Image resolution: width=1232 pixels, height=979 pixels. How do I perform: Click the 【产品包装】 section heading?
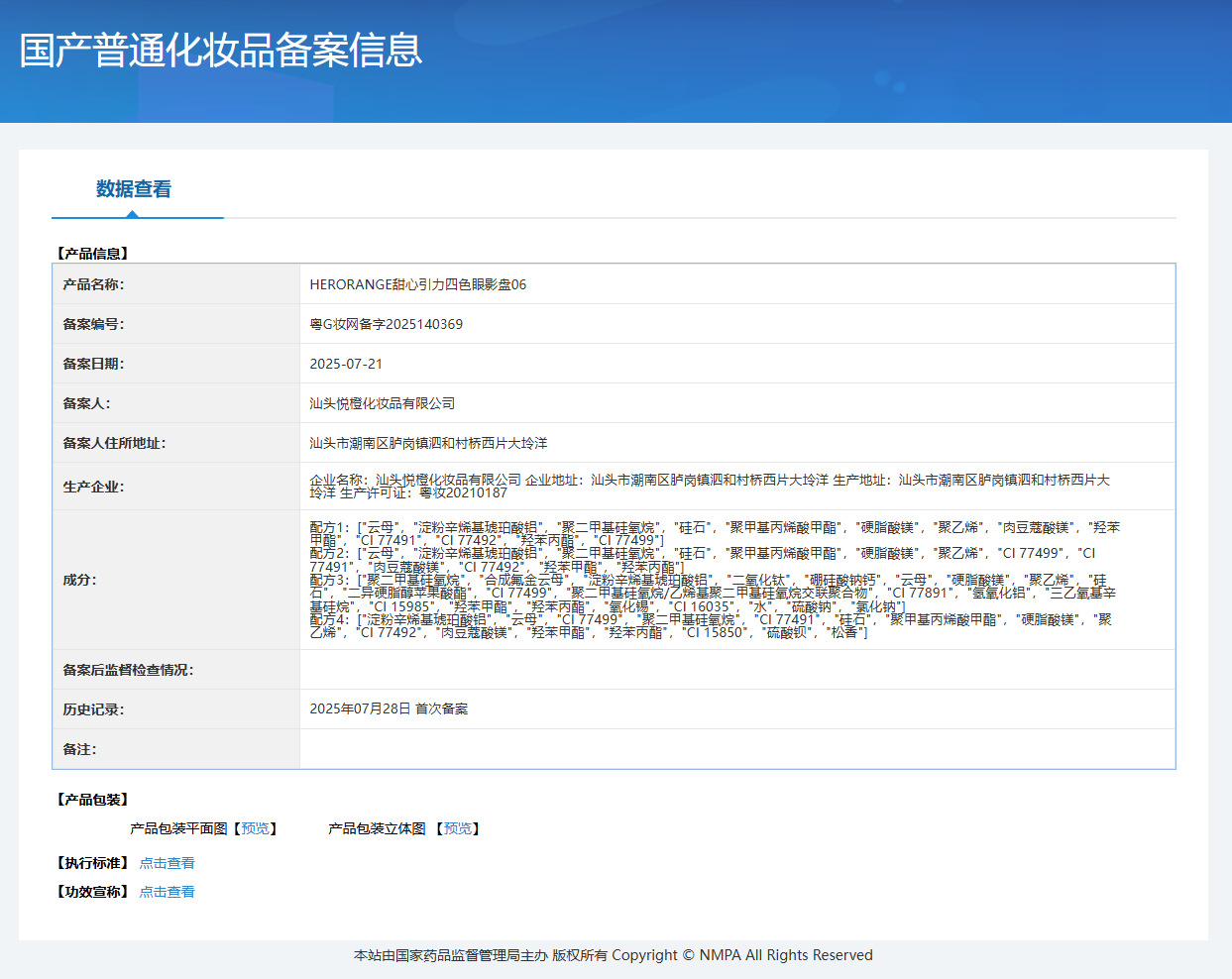[93, 800]
